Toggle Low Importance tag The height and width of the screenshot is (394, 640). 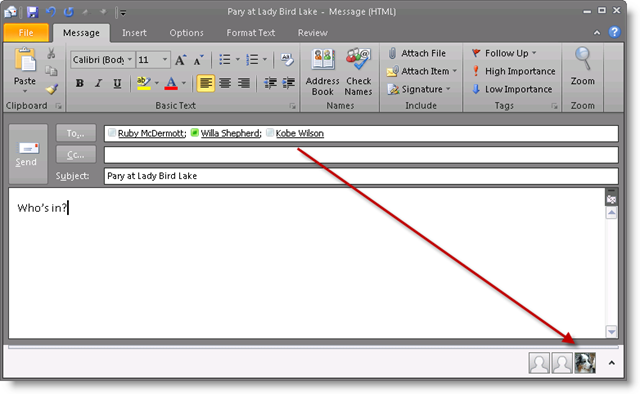click(512, 89)
